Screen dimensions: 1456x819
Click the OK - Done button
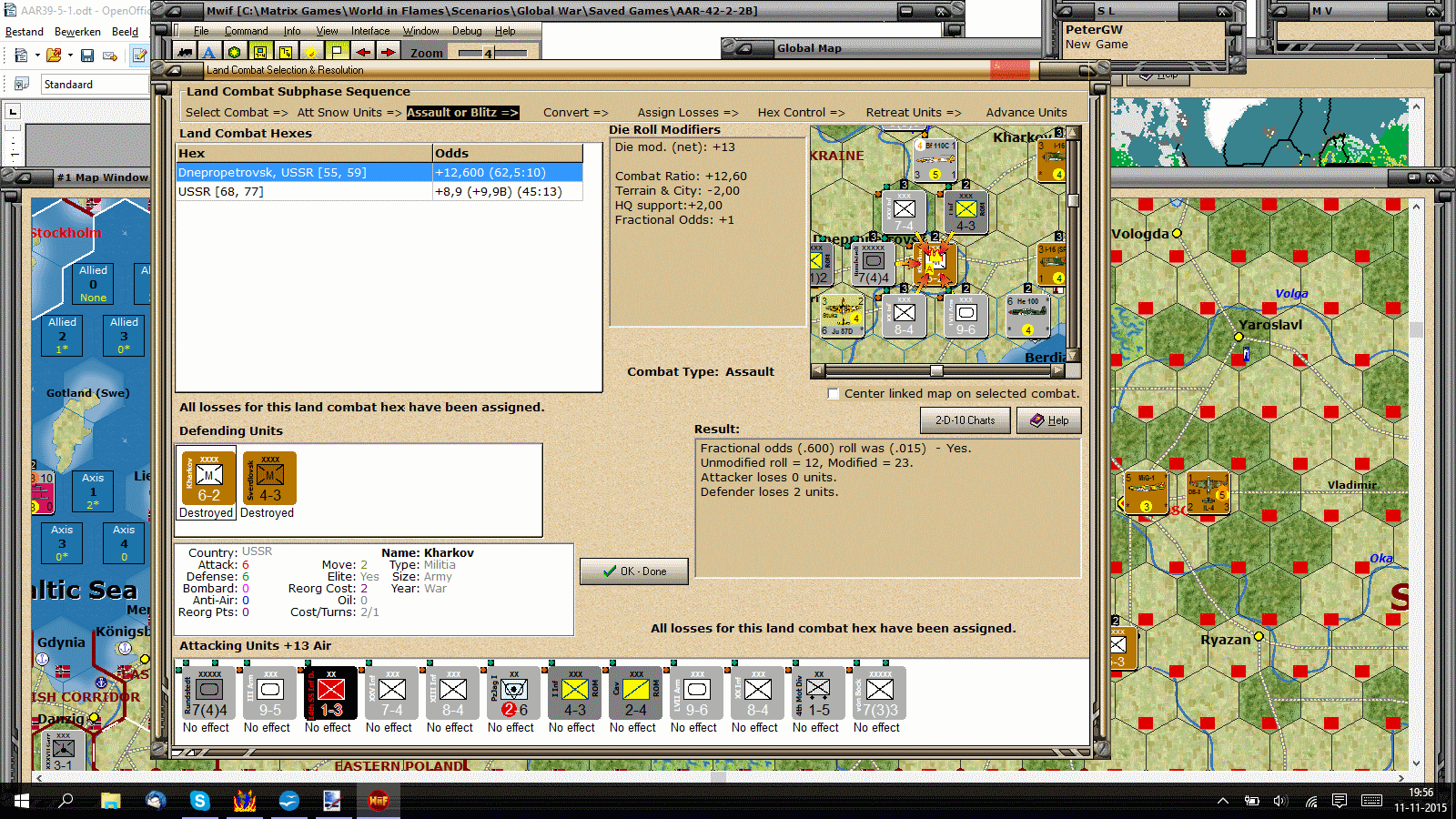pos(634,571)
